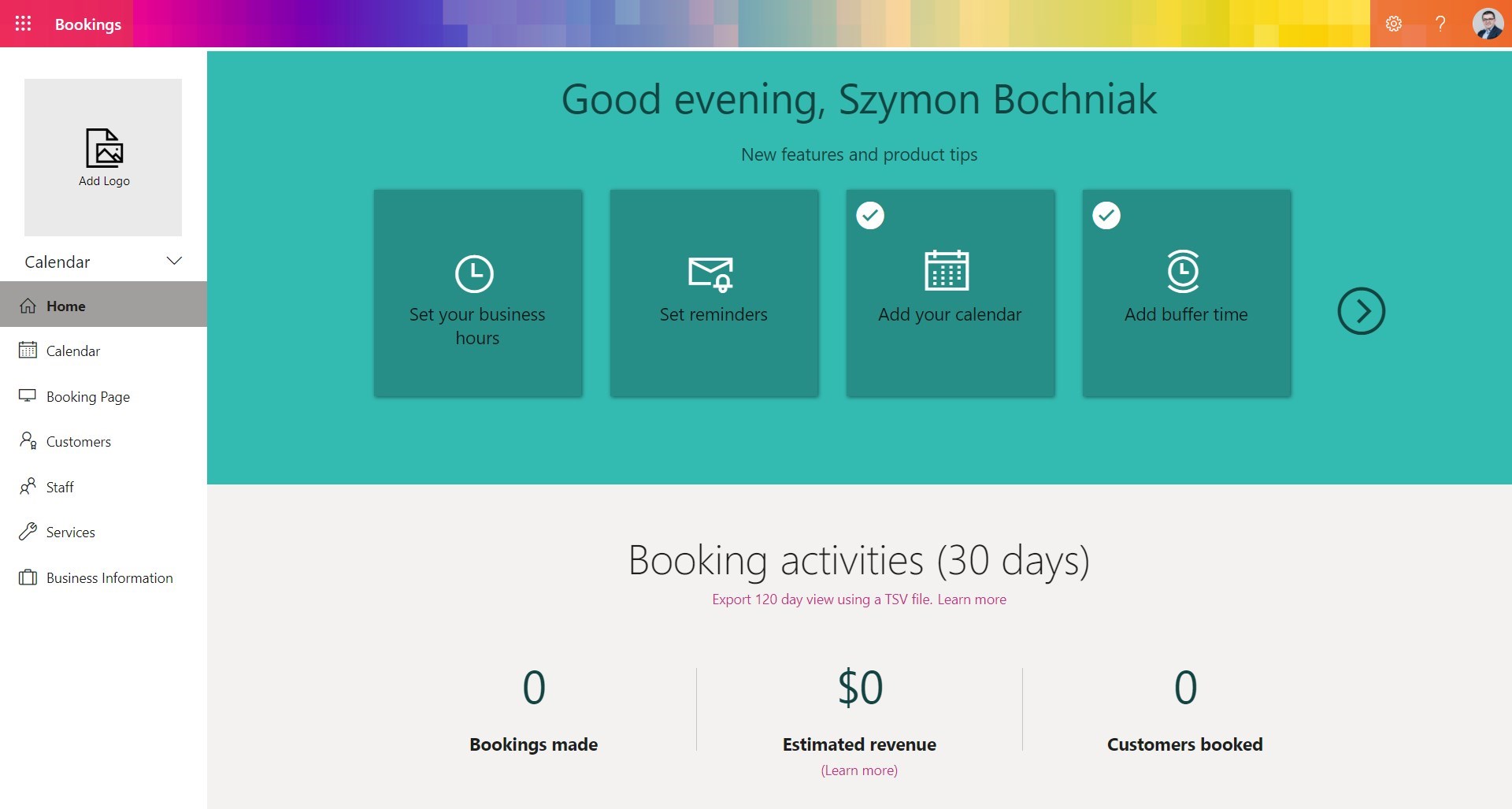
Task: Open Calendar in the sidebar navigation
Action: click(103, 351)
